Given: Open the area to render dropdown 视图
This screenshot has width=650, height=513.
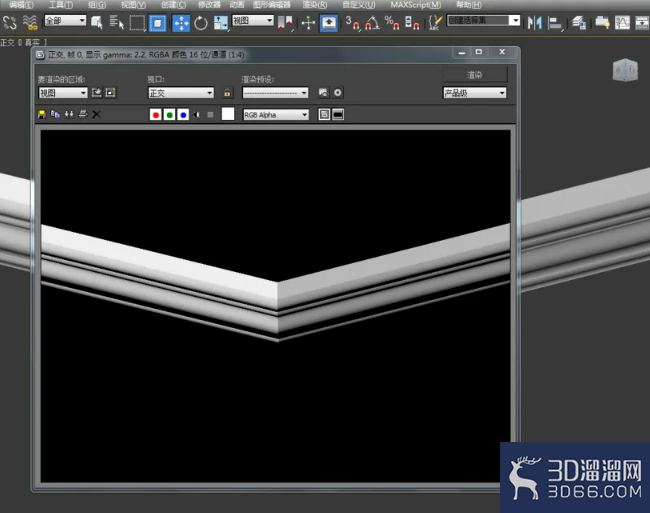Looking at the screenshot, I should tap(63, 93).
